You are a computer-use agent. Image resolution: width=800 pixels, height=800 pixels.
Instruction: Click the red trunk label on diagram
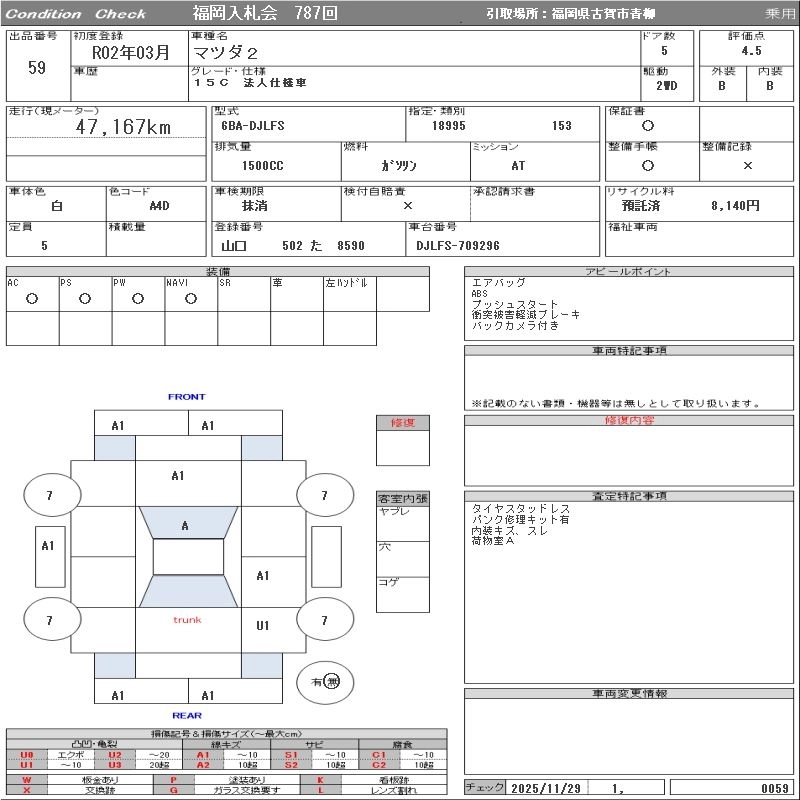[x=187, y=620]
